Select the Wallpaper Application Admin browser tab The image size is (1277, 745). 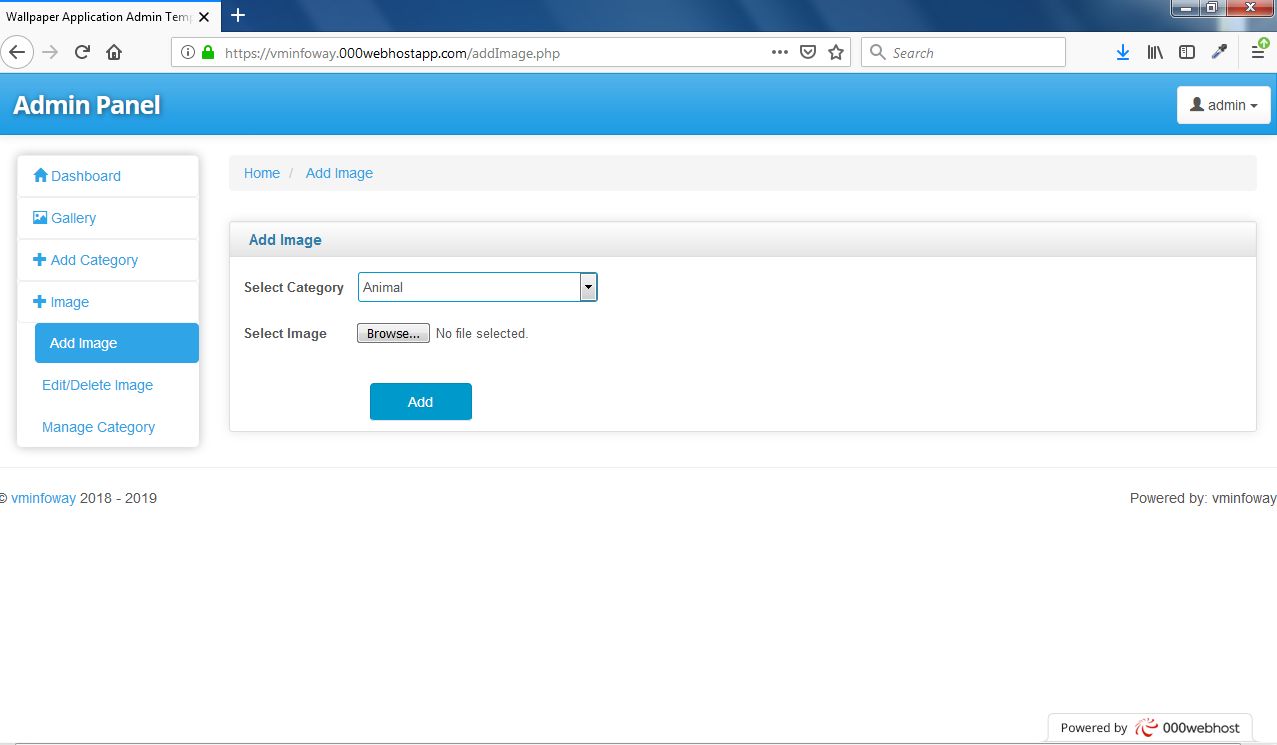tap(108, 16)
